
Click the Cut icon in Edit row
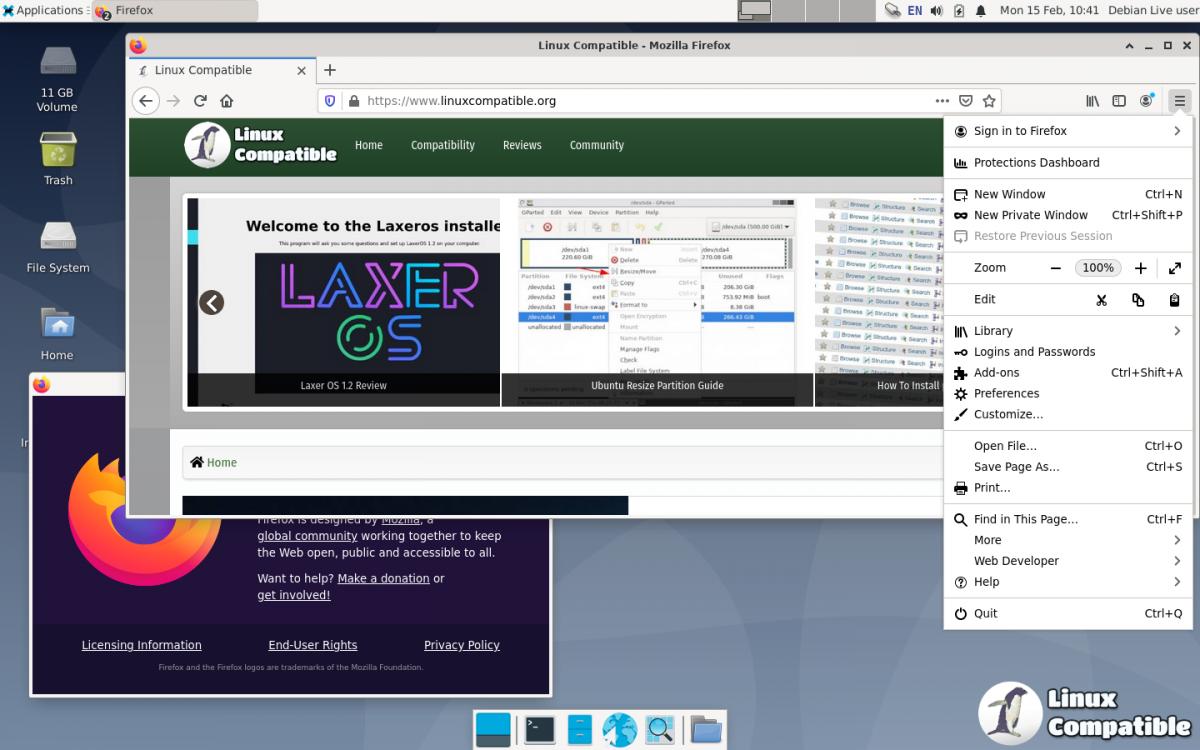pos(1101,299)
